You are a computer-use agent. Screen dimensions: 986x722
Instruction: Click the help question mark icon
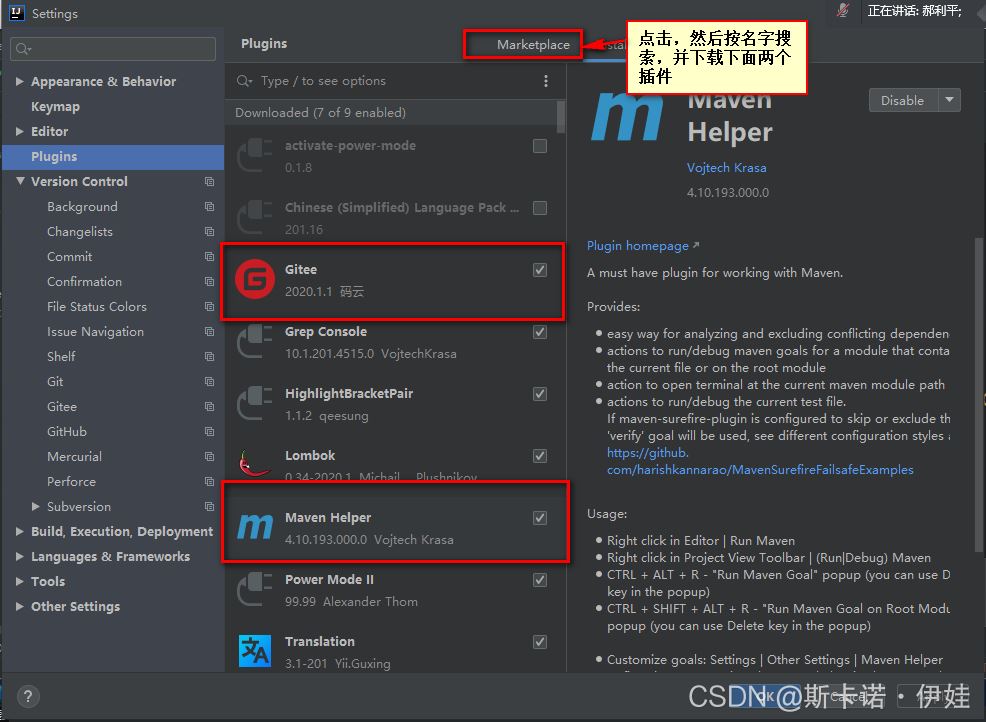click(28, 696)
